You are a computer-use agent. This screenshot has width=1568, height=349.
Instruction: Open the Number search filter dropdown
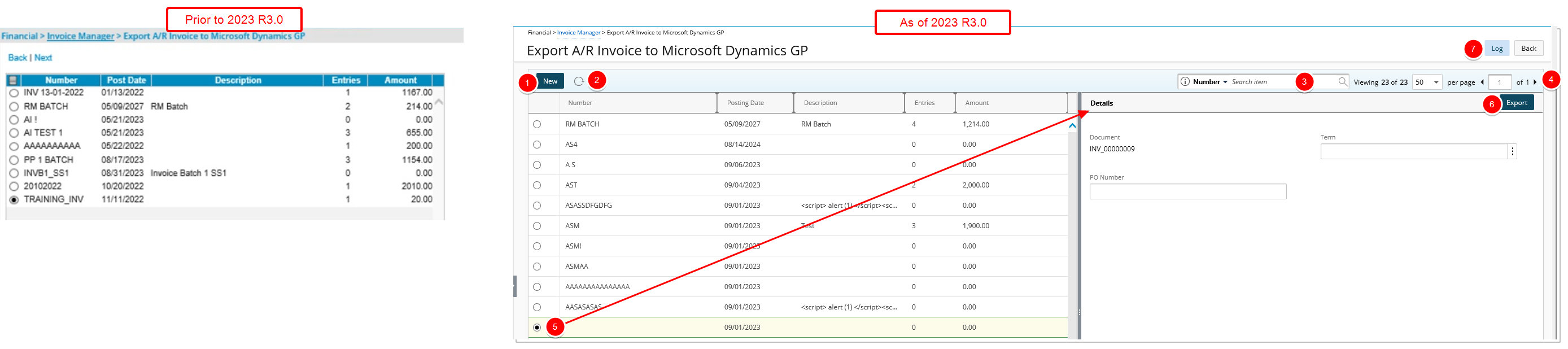point(1210,82)
